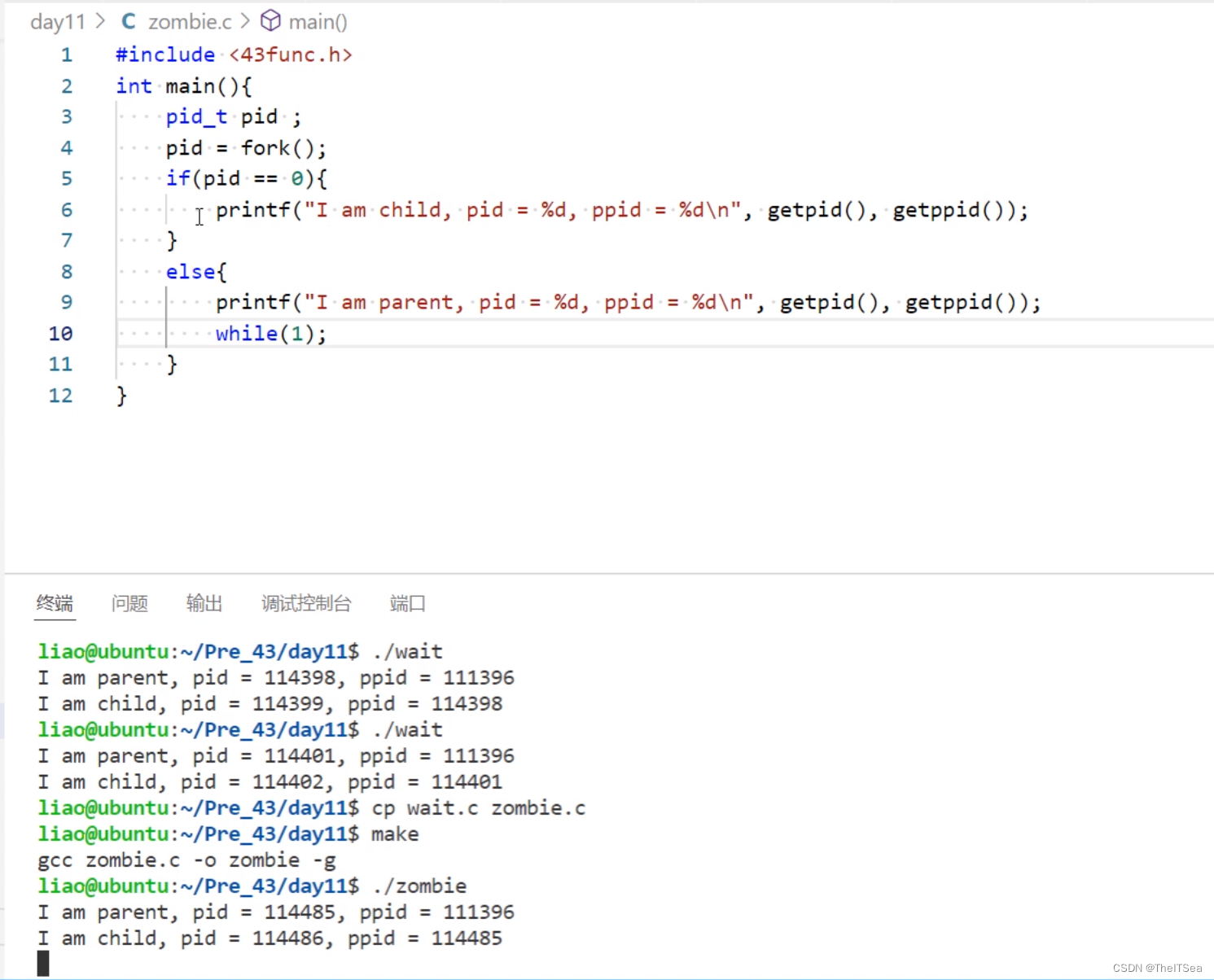Click the 'int main(){' line

click(x=184, y=86)
